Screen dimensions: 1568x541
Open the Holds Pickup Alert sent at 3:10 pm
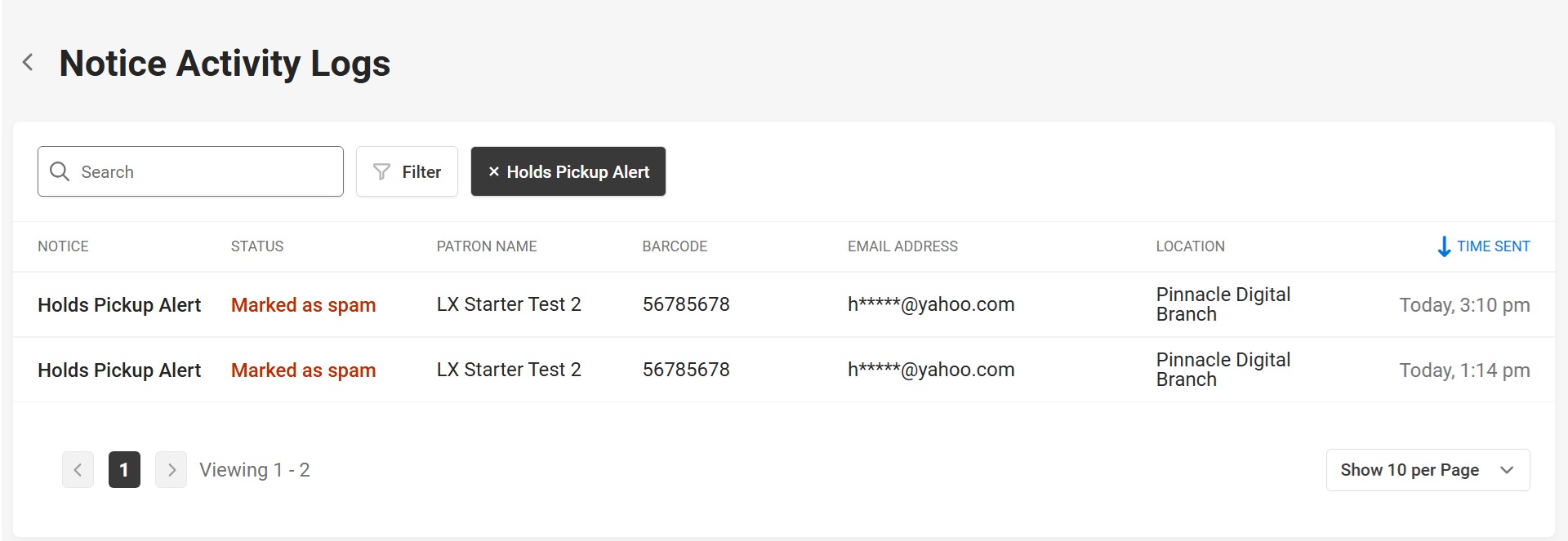point(119,304)
